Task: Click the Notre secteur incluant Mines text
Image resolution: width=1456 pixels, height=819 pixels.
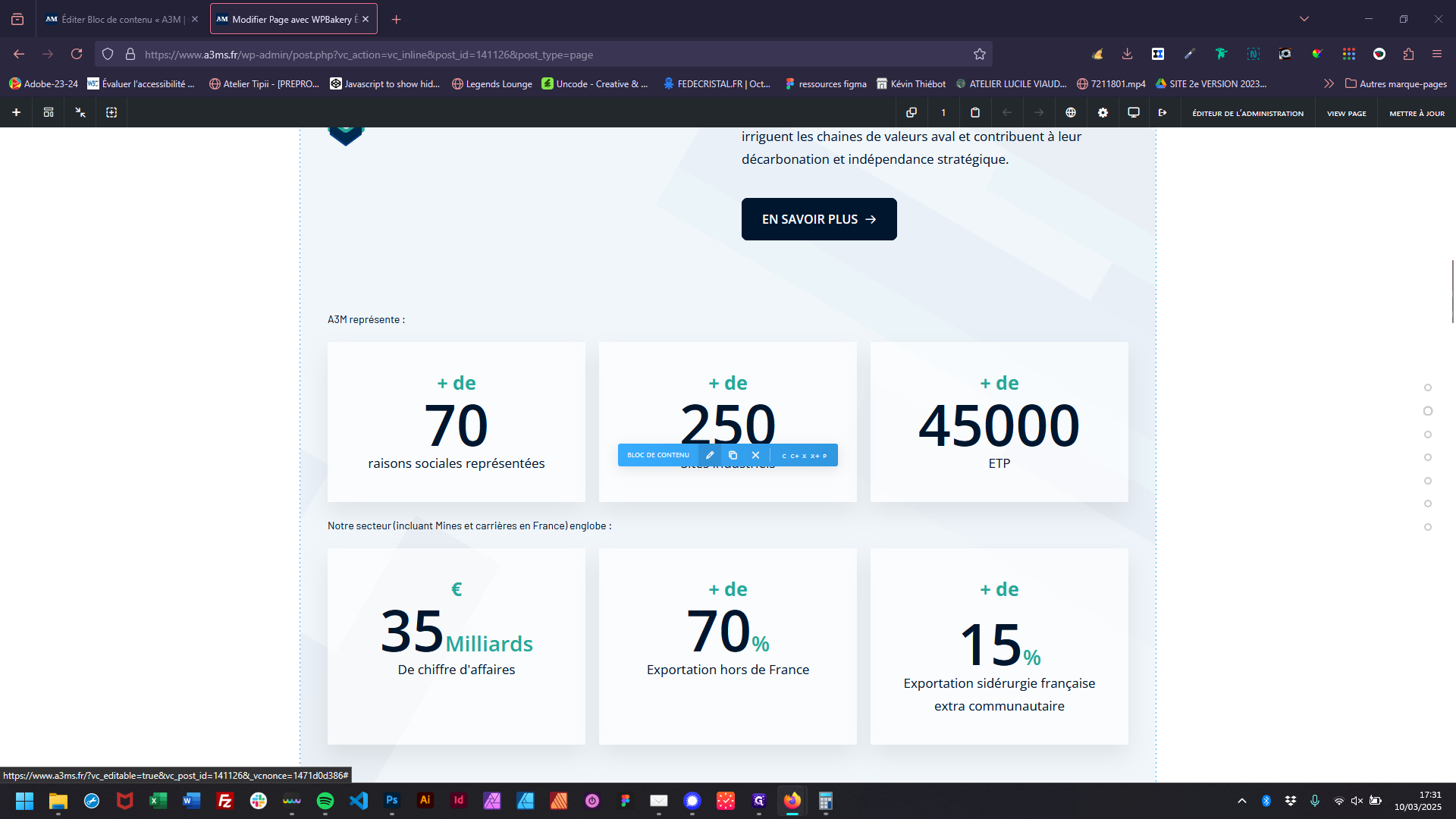Action: pos(469,526)
